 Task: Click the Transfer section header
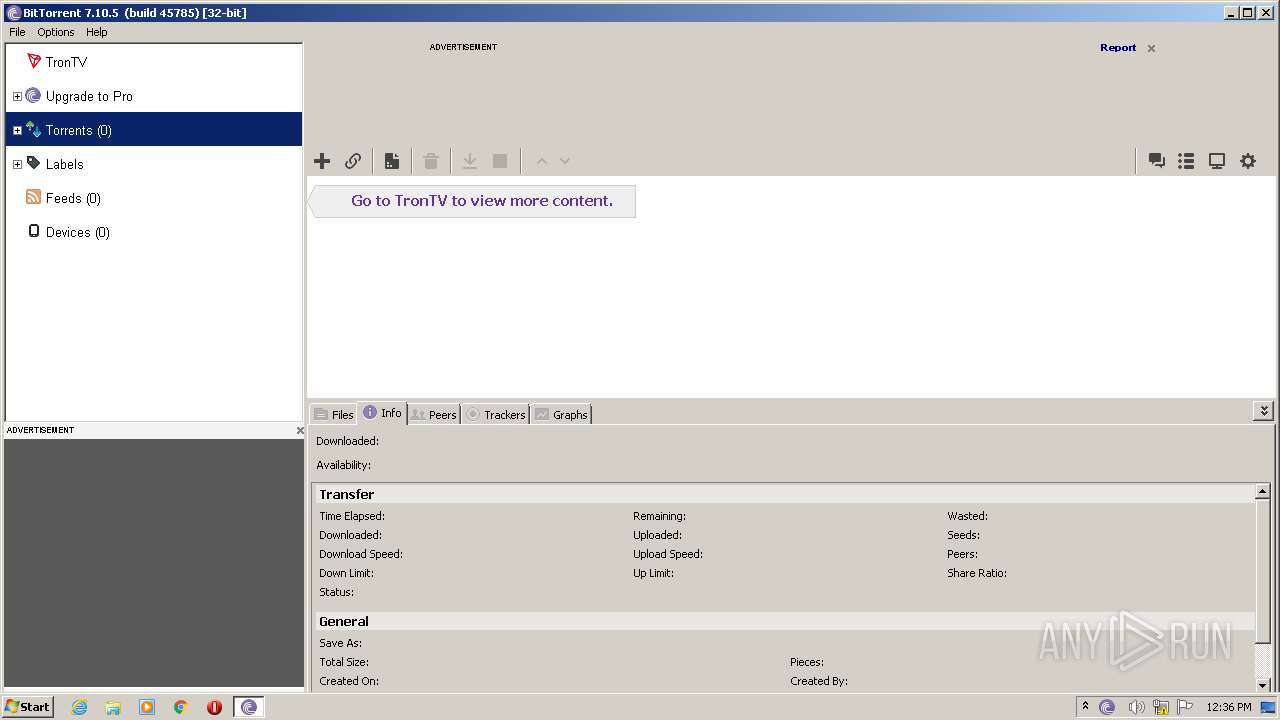tap(784, 494)
